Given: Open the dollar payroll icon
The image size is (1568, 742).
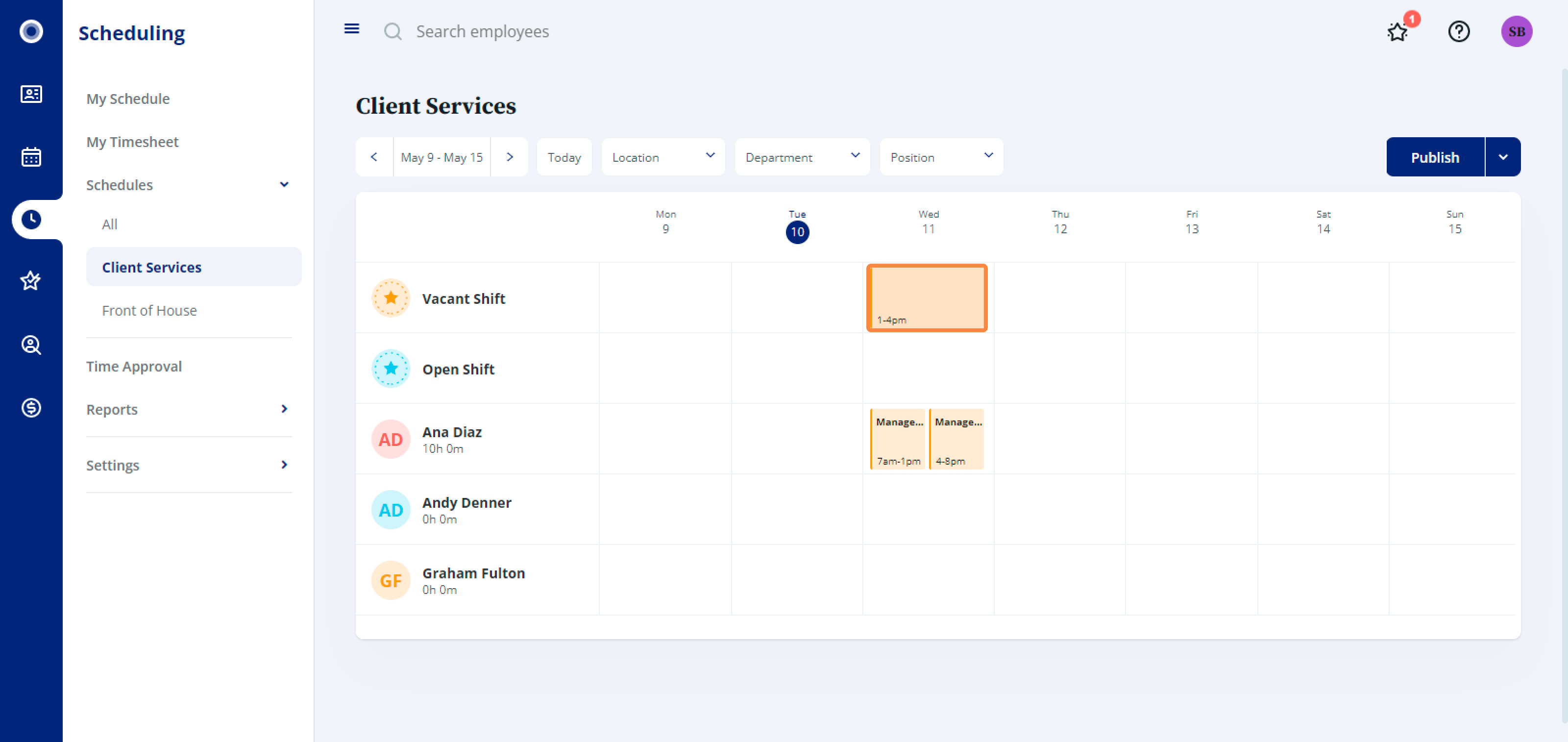Looking at the screenshot, I should (31, 407).
